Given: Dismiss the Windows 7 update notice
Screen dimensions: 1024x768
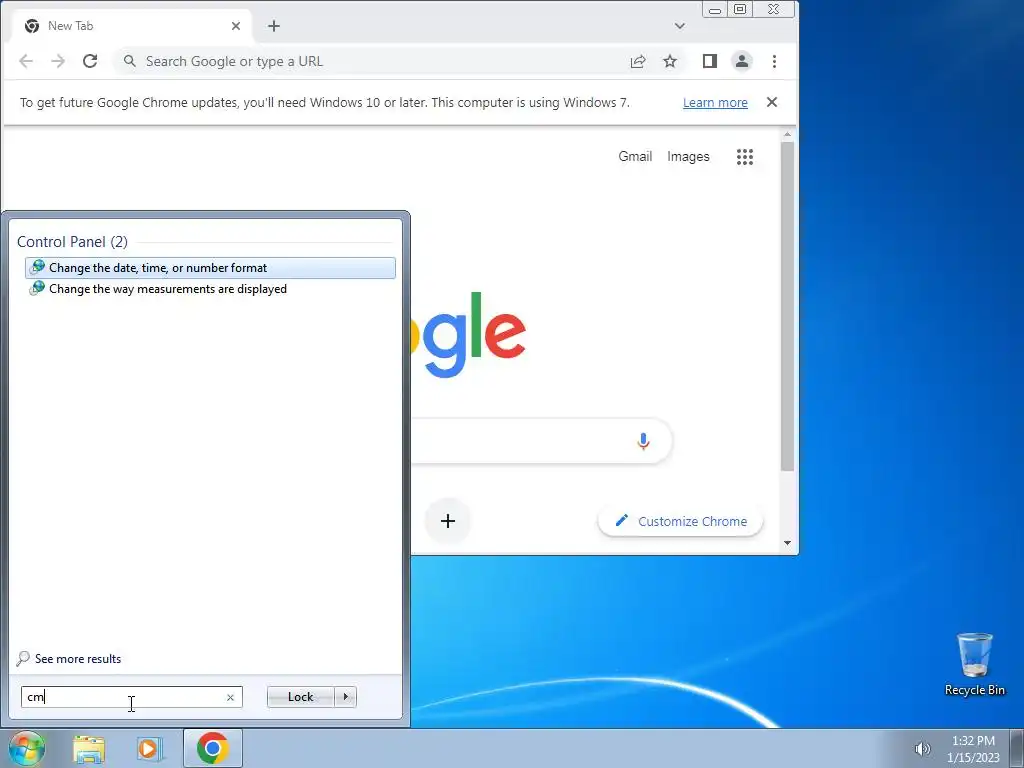Looking at the screenshot, I should pyautogui.click(x=772, y=103).
